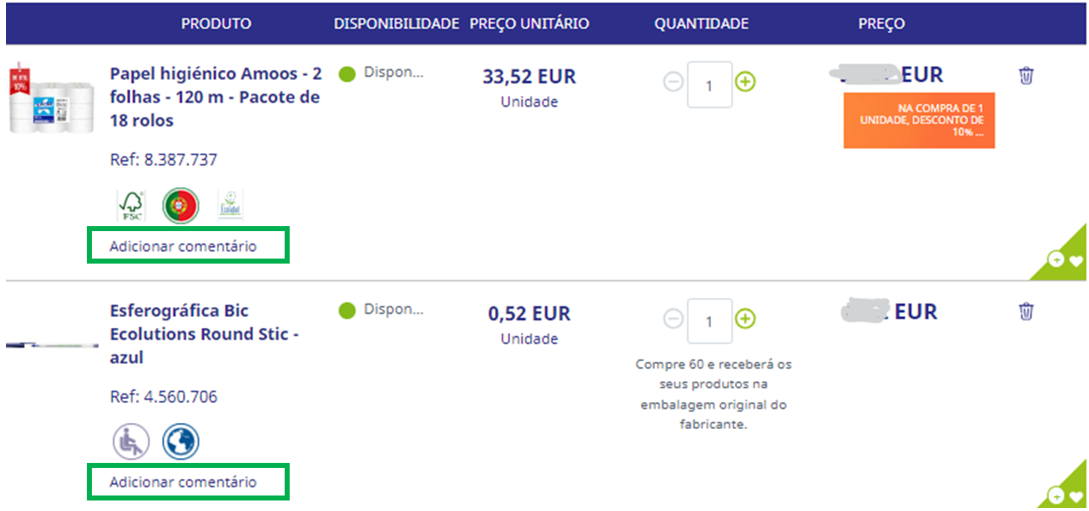
Task: Click the accessibility wheelchair badge icon
Action: point(131,441)
